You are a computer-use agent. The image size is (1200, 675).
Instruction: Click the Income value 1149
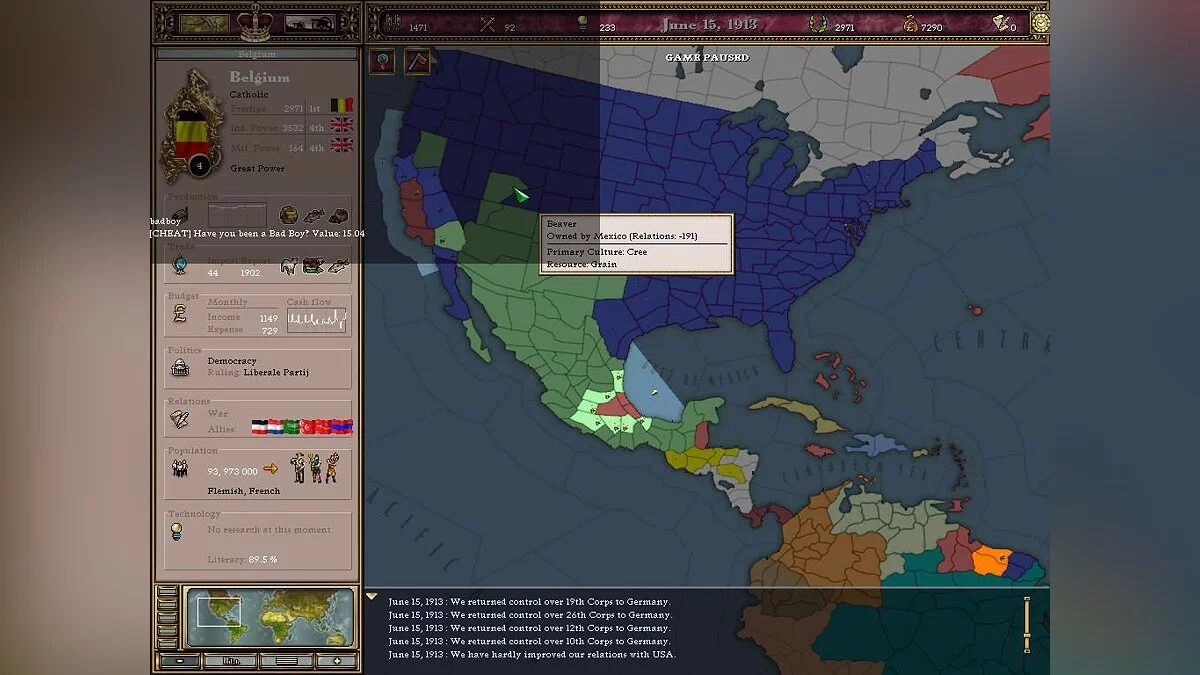pos(268,318)
